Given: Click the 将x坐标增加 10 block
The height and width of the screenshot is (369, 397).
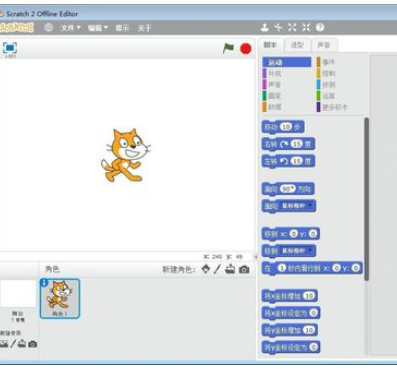Looking at the screenshot, I should (290, 296).
